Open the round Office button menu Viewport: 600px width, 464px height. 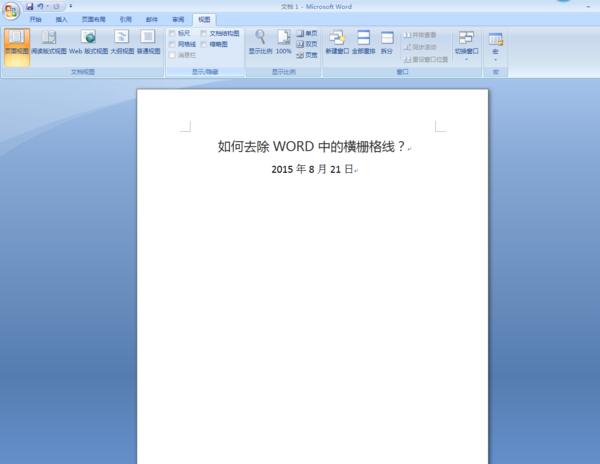[x=11, y=11]
